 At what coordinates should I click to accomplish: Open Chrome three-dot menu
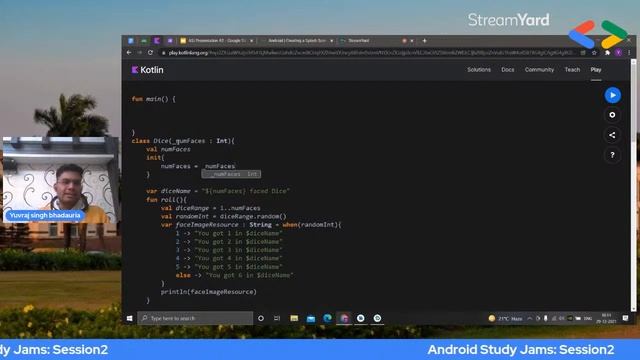point(629,53)
